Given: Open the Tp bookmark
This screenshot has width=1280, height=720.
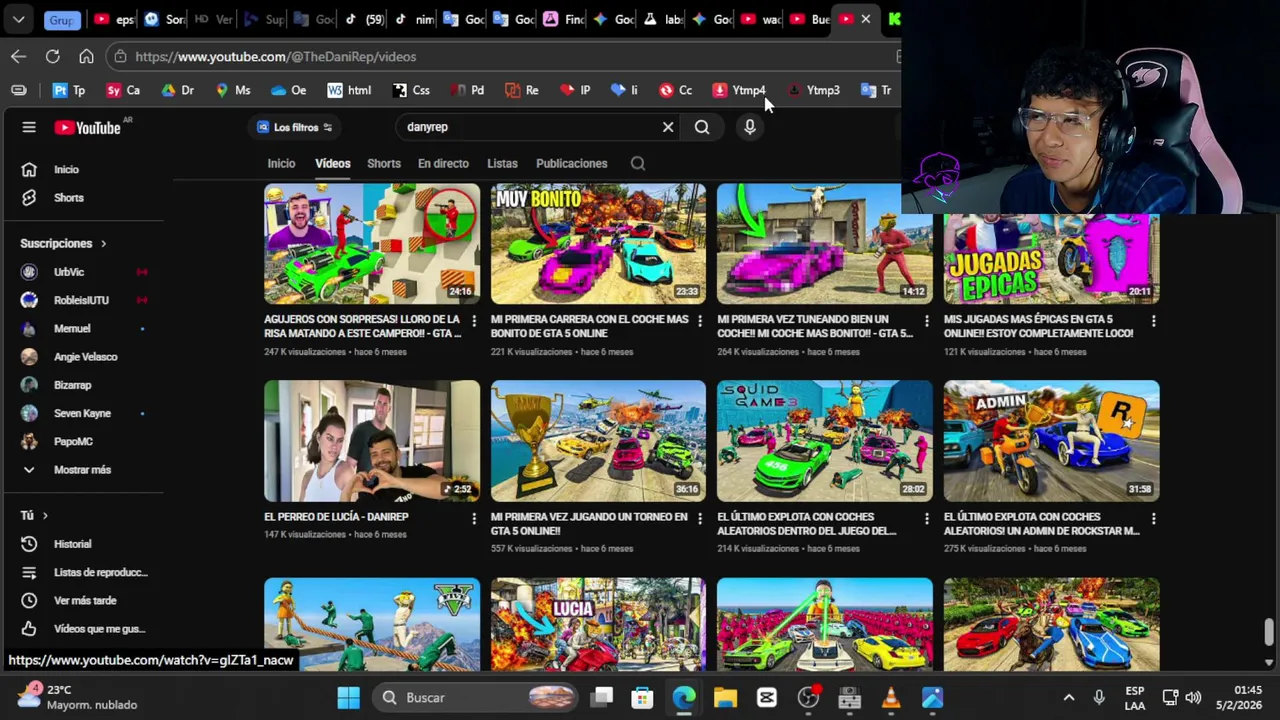Looking at the screenshot, I should 69,90.
